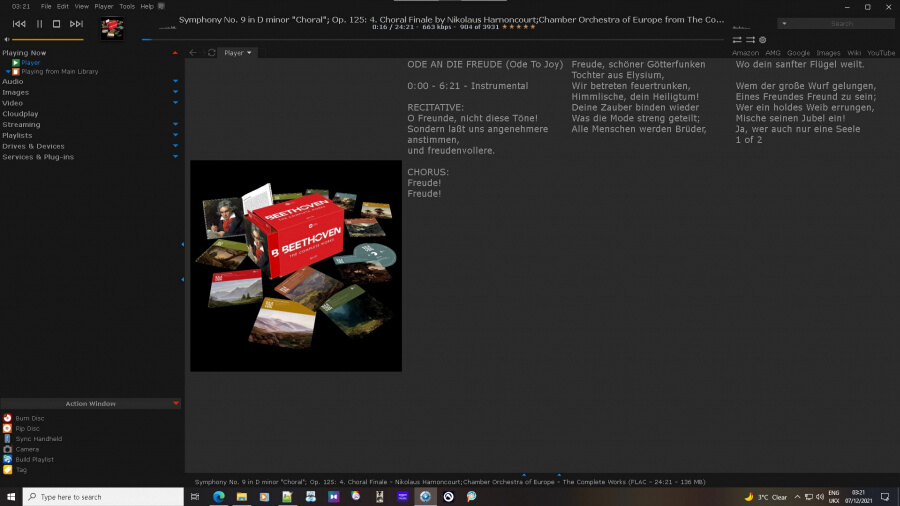Viewport: 900px width, 506px height.
Task: Open the Google link
Action: click(x=798, y=53)
